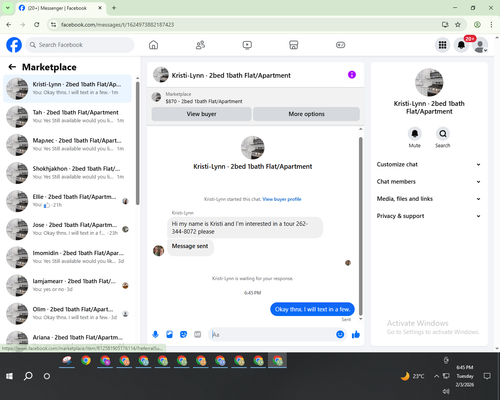Open Task View circle icon on taskbar
500x400 pixels.
(47, 376)
